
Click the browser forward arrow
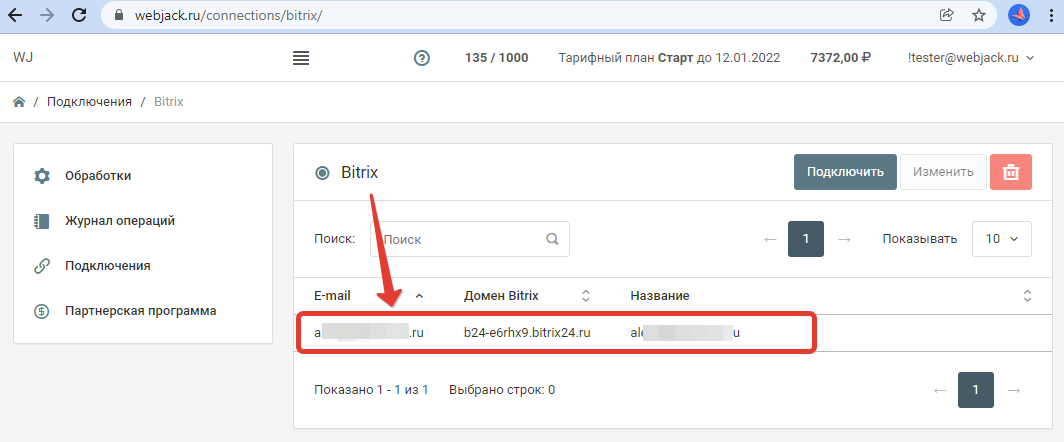(47, 15)
